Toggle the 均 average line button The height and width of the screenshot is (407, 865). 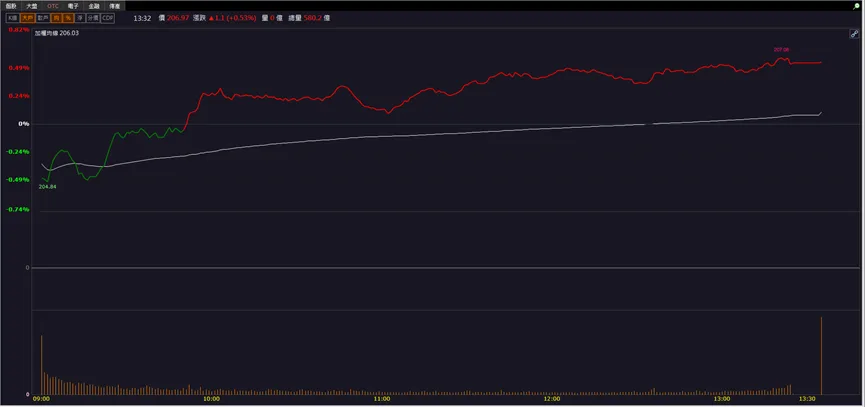click(56, 18)
